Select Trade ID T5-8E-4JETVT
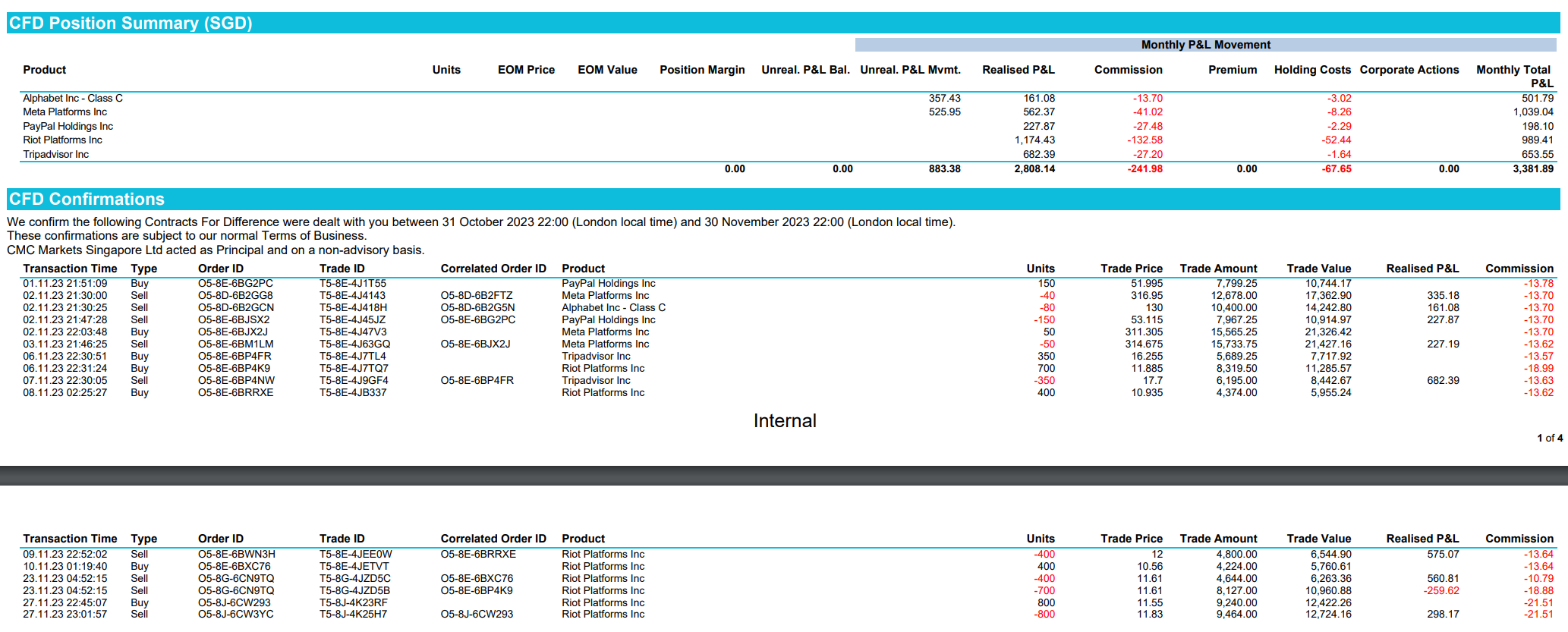This screenshot has height=632, width=1568. click(354, 566)
